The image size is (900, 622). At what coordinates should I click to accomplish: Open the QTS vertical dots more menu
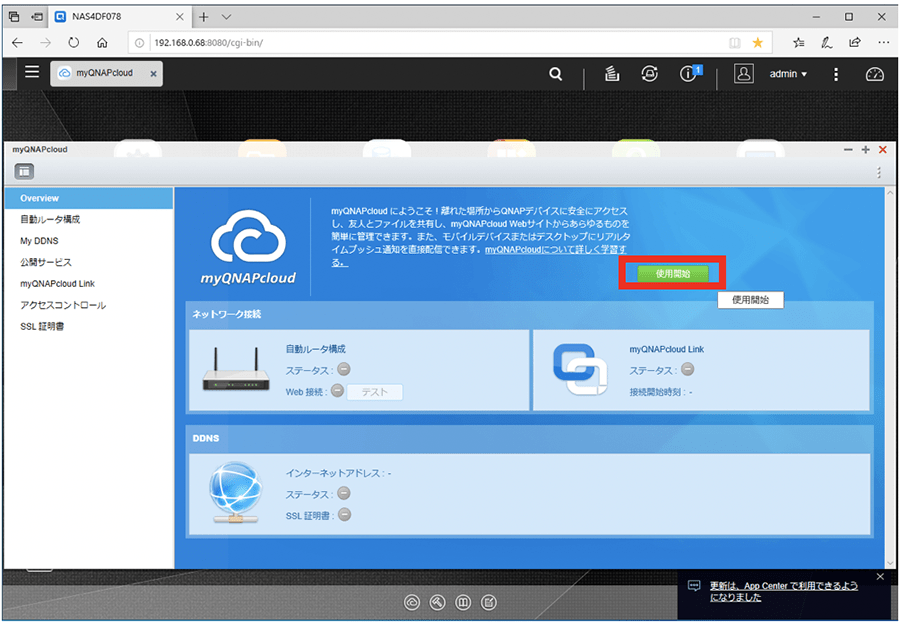click(x=836, y=74)
